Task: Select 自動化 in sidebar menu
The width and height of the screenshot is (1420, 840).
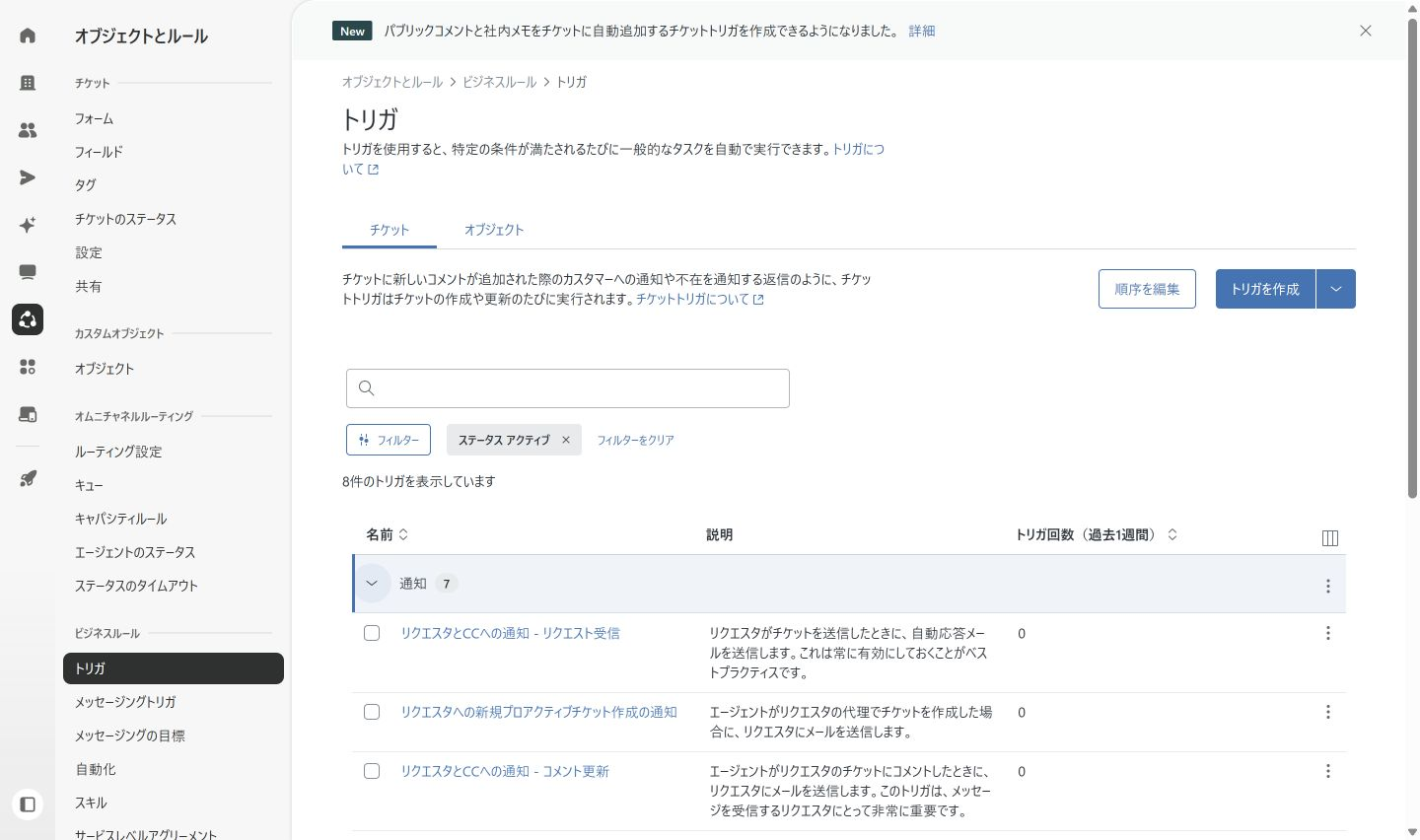Action: pyautogui.click(x=96, y=769)
